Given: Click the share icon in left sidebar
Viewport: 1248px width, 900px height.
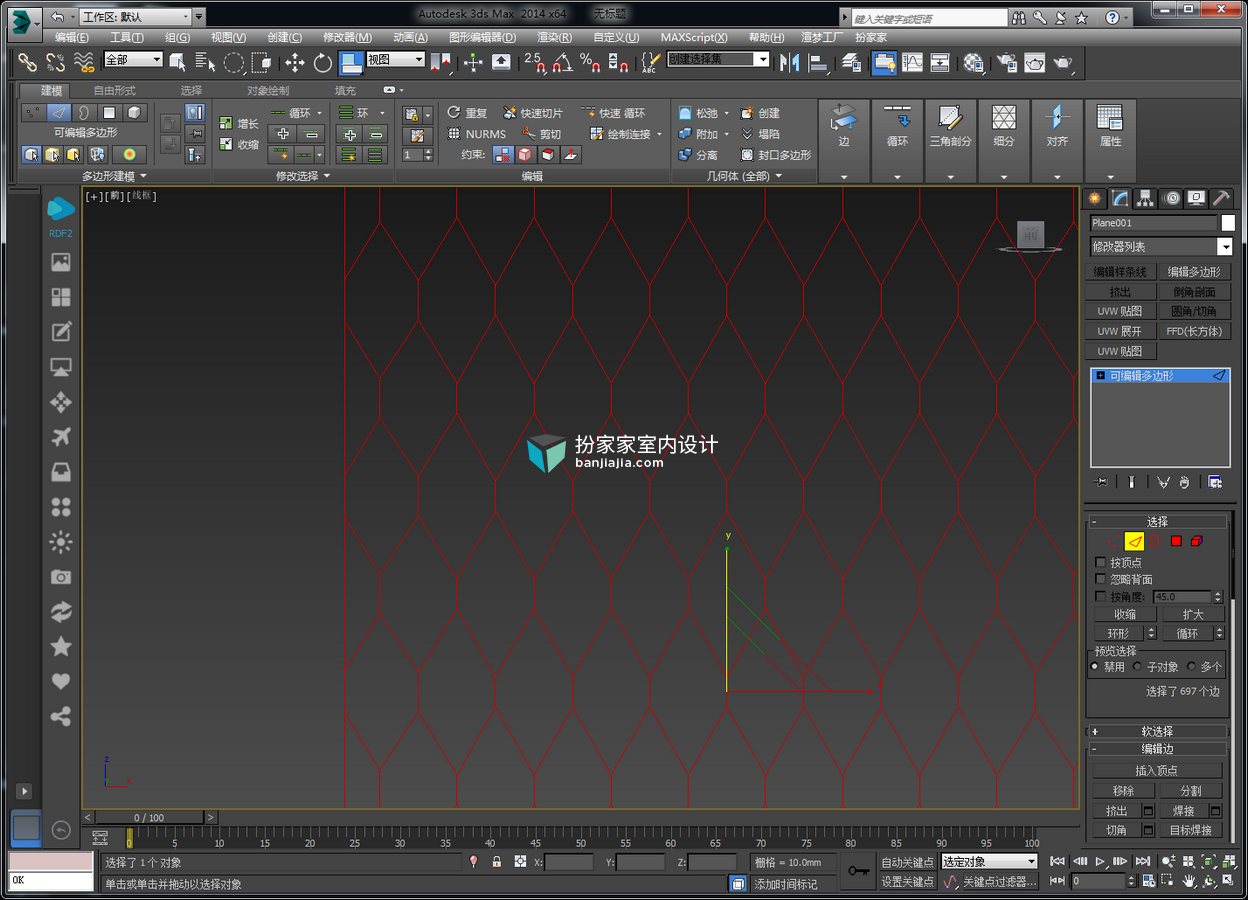Looking at the screenshot, I should (x=61, y=716).
